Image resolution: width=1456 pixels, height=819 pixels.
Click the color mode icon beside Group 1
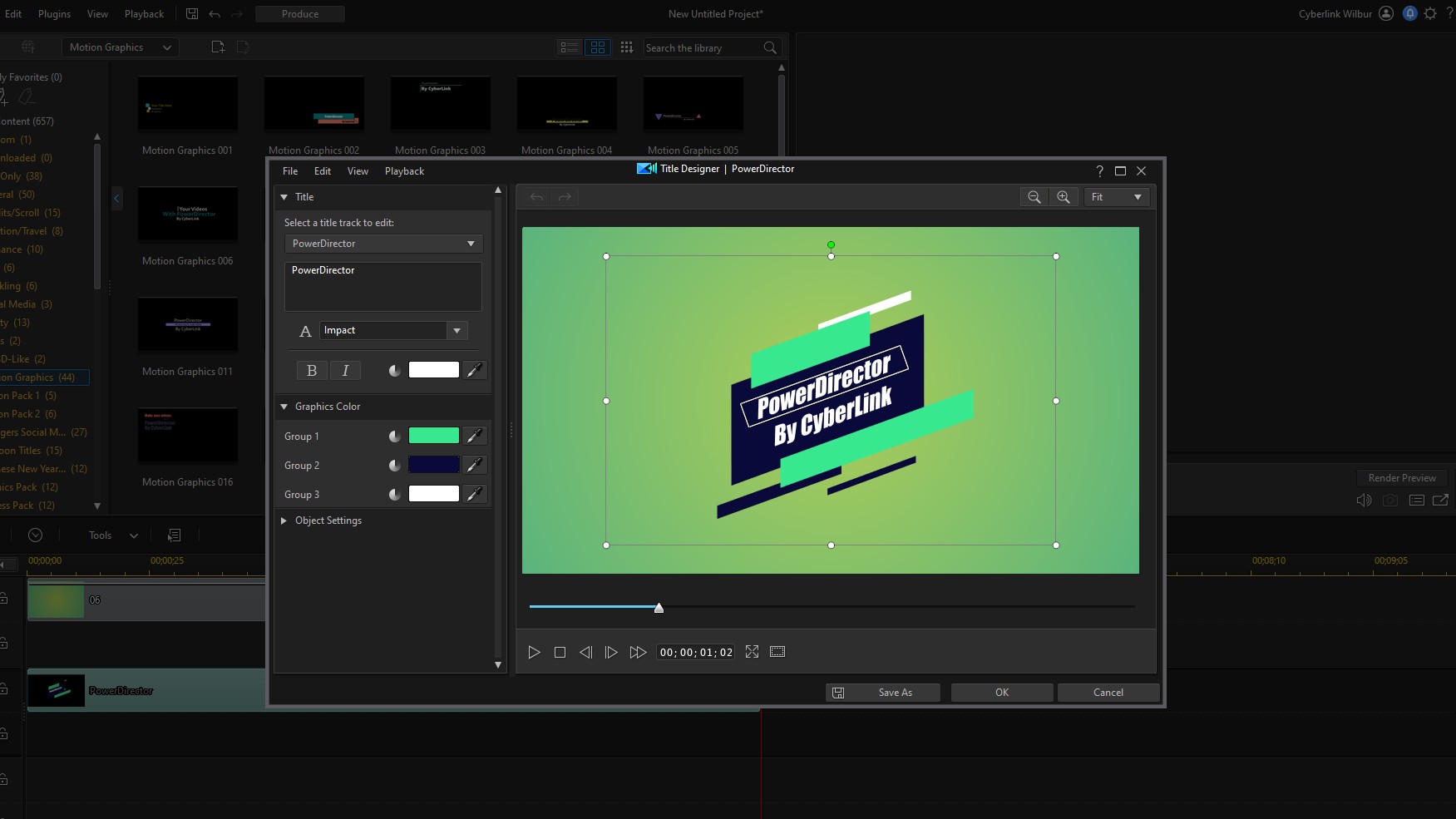395,436
